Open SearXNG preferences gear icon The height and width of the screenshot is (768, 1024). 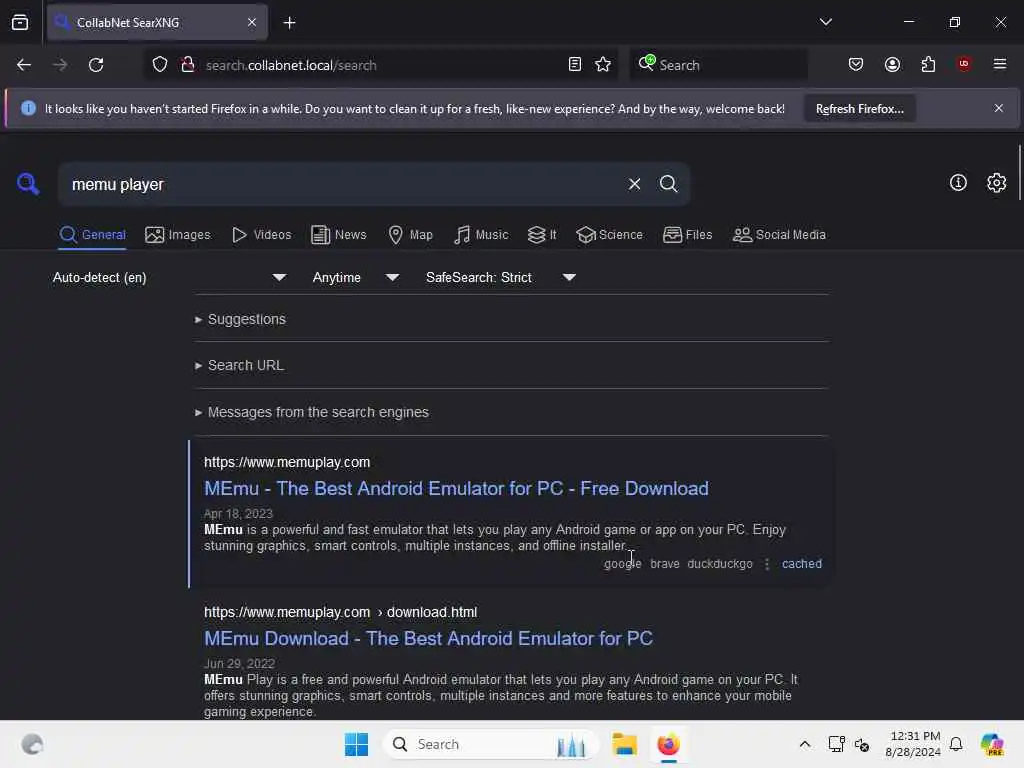click(x=996, y=183)
